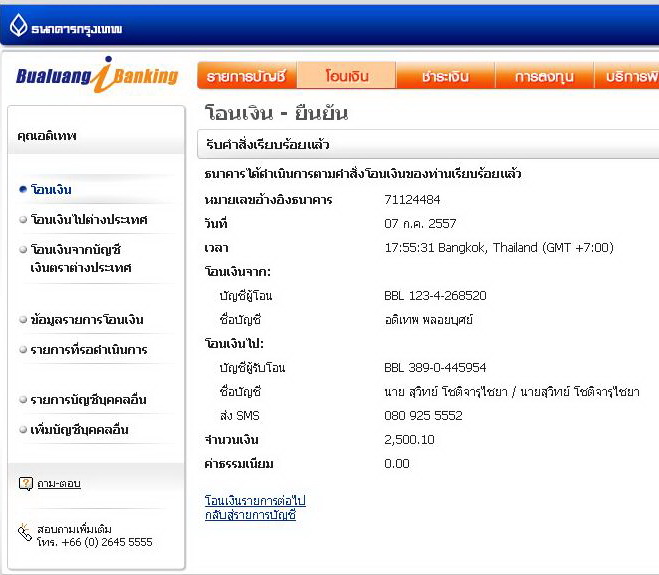Screen dimensions: 659x575
Task: Click the fee value 0.00
Action: [397, 464]
